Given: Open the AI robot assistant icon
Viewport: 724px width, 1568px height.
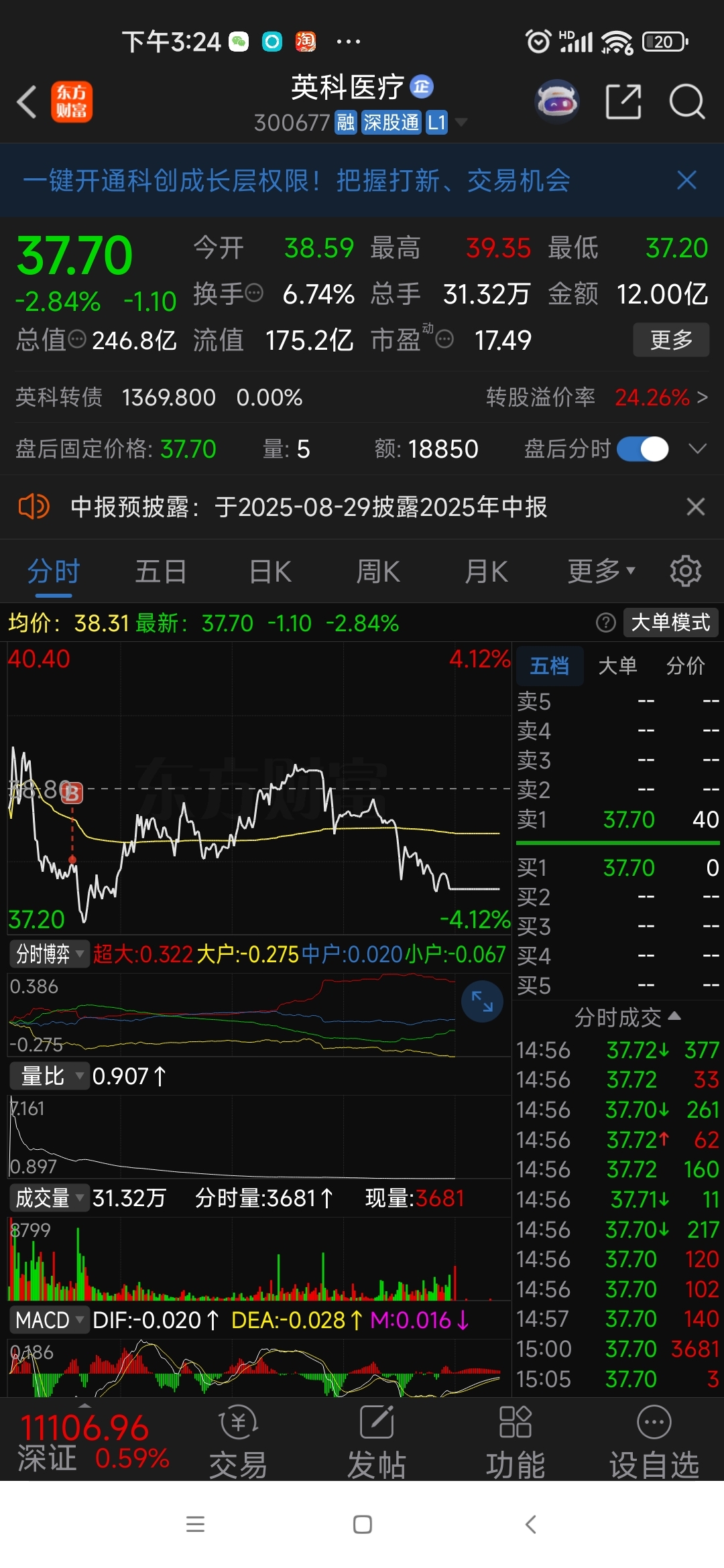Looking at the screenshot, I should [556, 102].
